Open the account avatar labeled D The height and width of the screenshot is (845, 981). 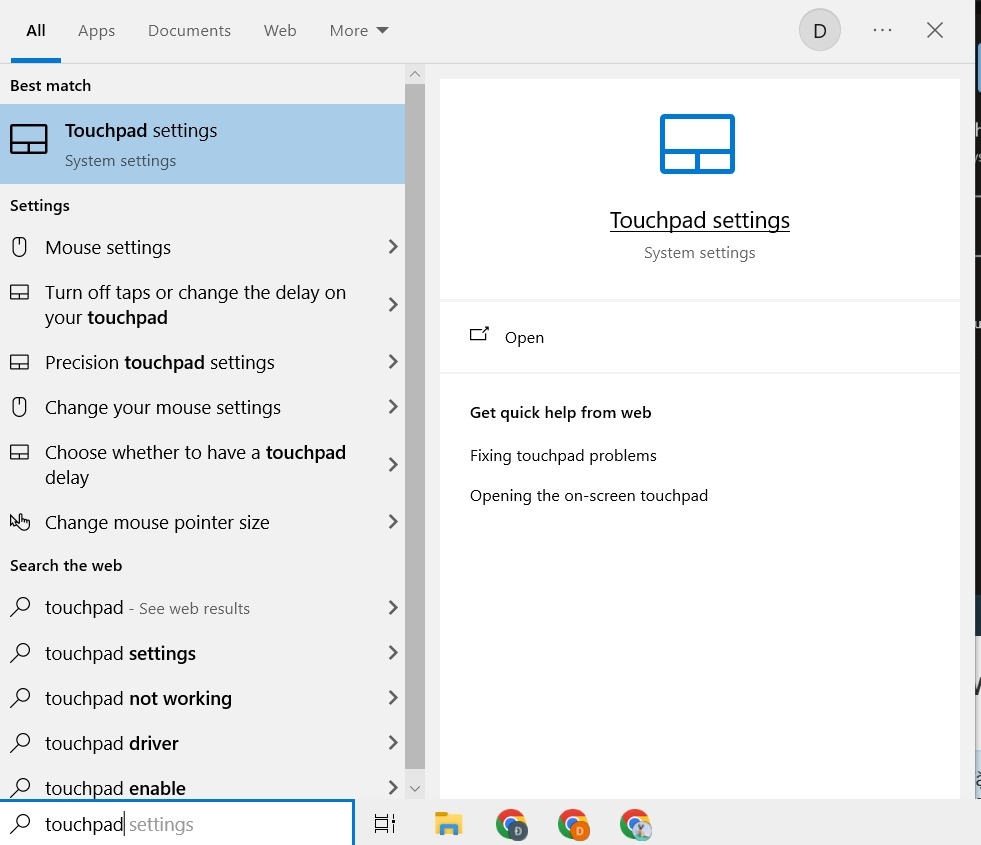coord(819,30)
